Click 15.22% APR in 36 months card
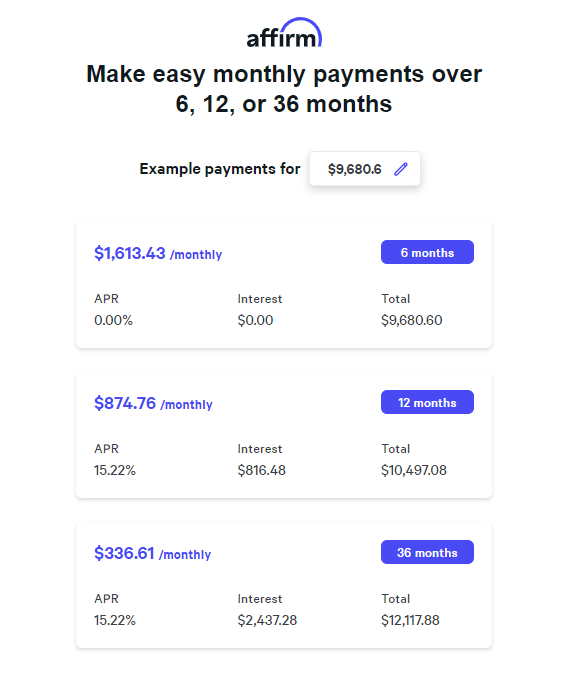 point(115,620)
